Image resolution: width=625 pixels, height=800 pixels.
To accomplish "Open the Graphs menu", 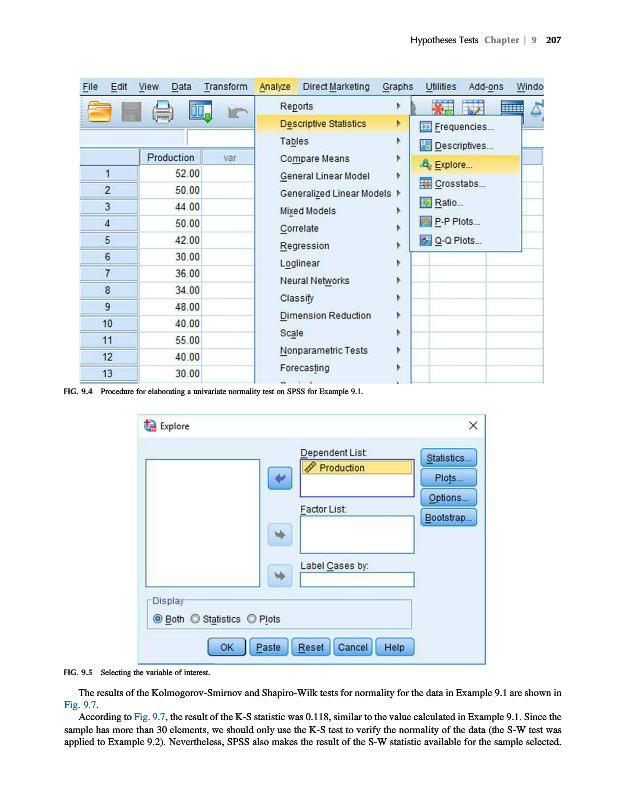I will point(397,86).
